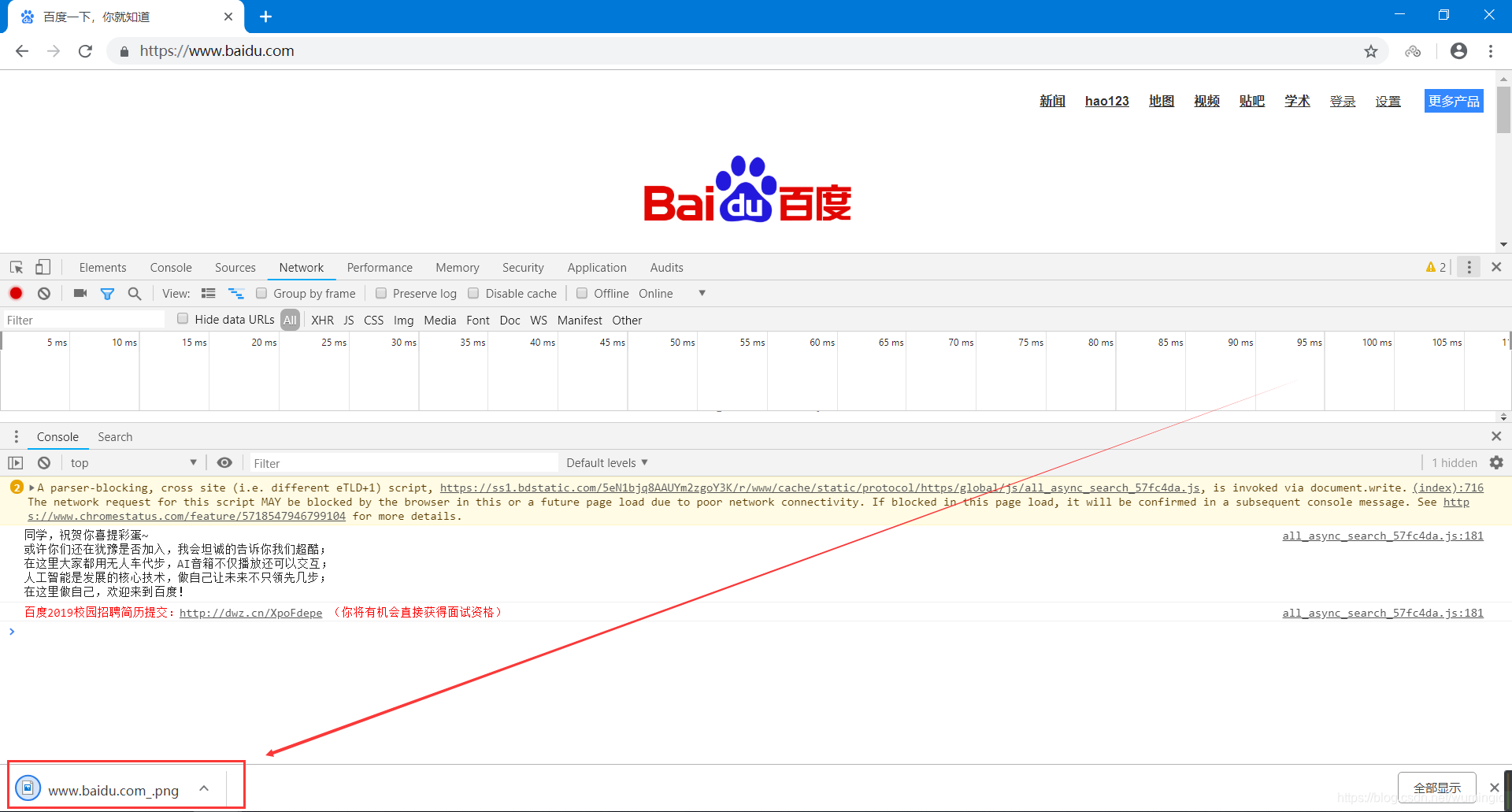Go to the Application tab
This screenshot has width=1512, height=812.
[x=597, y=268]
